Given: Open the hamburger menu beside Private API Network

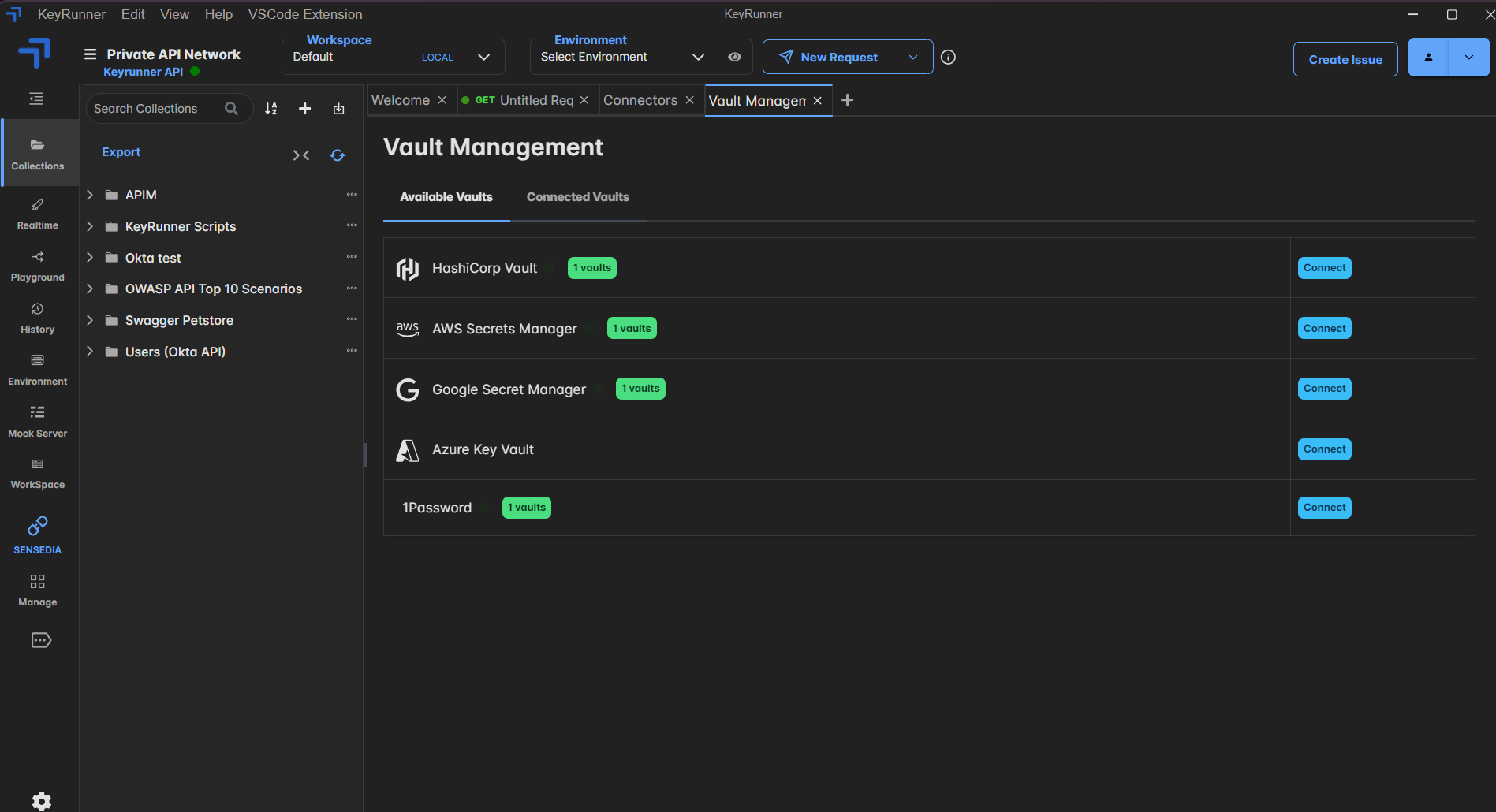Looking at the screenshot, I should 91,54.
